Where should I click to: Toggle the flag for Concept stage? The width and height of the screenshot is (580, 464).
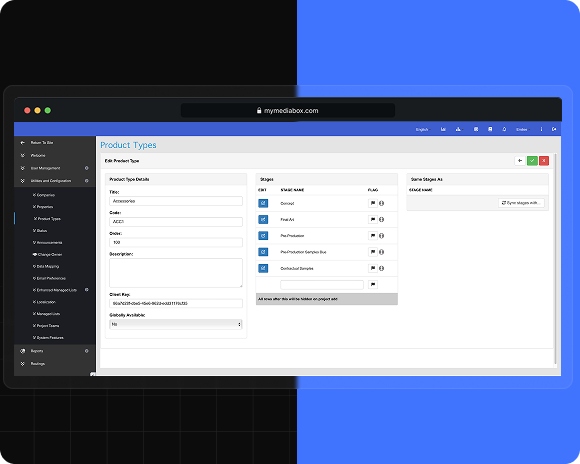(373, 203)
